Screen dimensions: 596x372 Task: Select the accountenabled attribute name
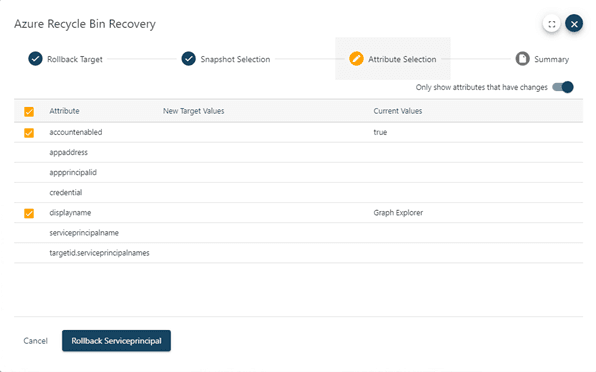[x=76, y=132]
